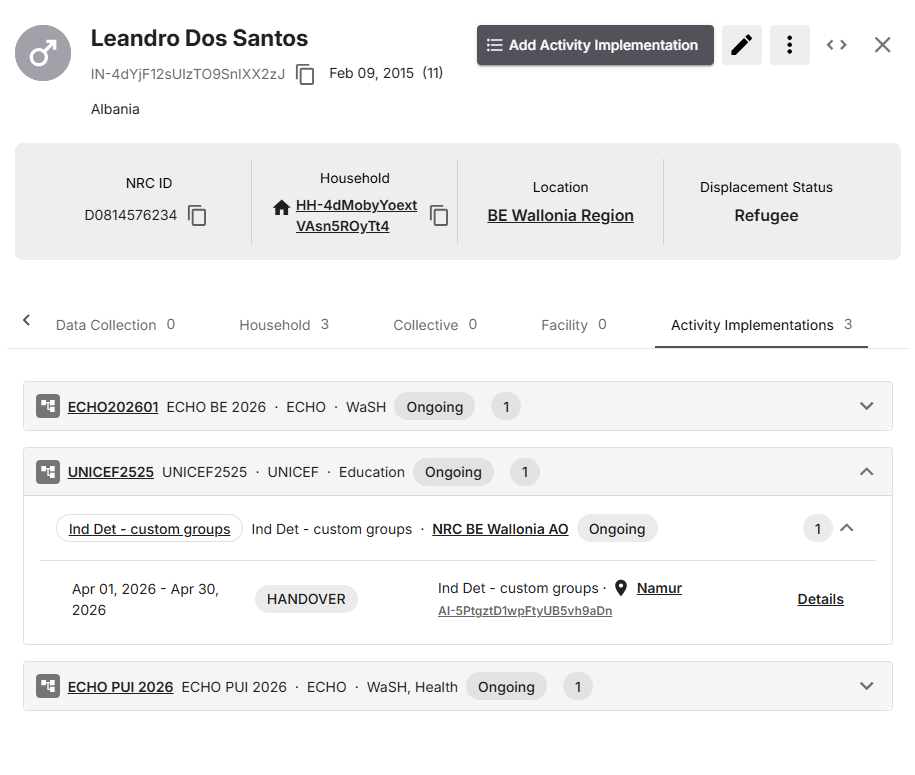Switch to the Collective tab
915x775 pixels.
pyautogui.click(x=435, y=325)
